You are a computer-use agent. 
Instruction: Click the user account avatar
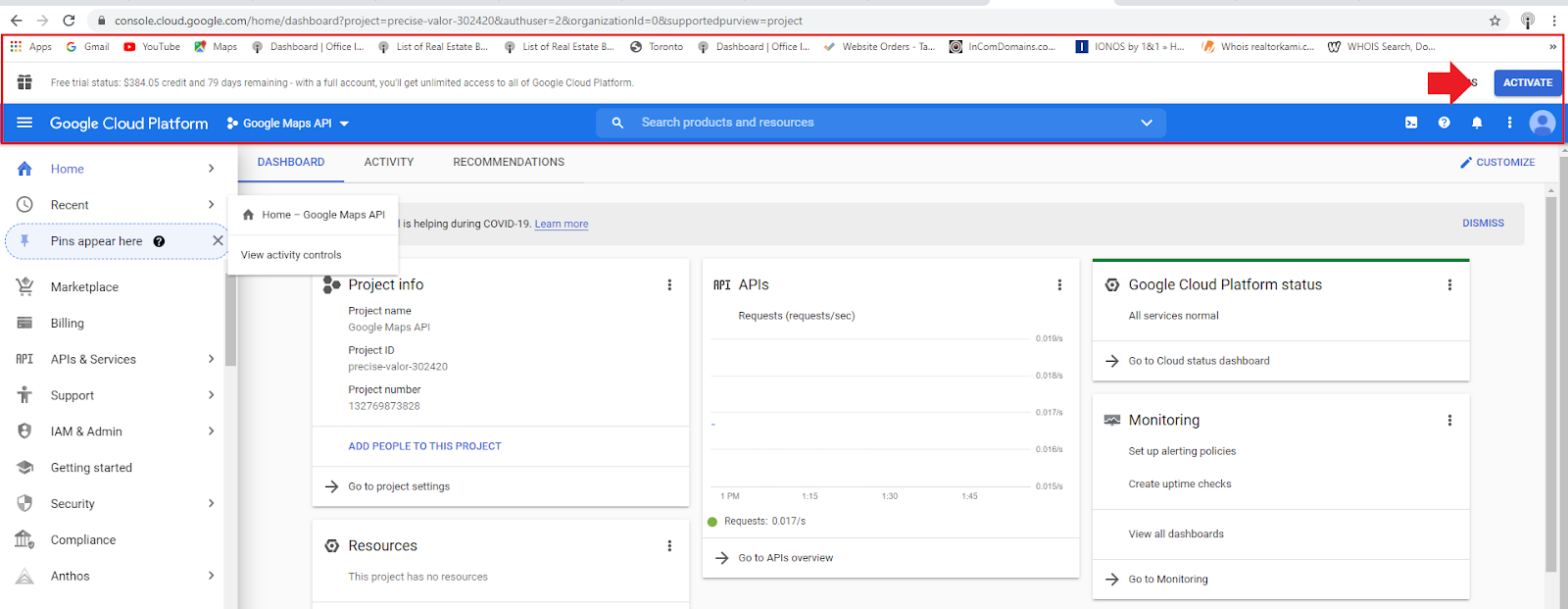[1542, 123]
